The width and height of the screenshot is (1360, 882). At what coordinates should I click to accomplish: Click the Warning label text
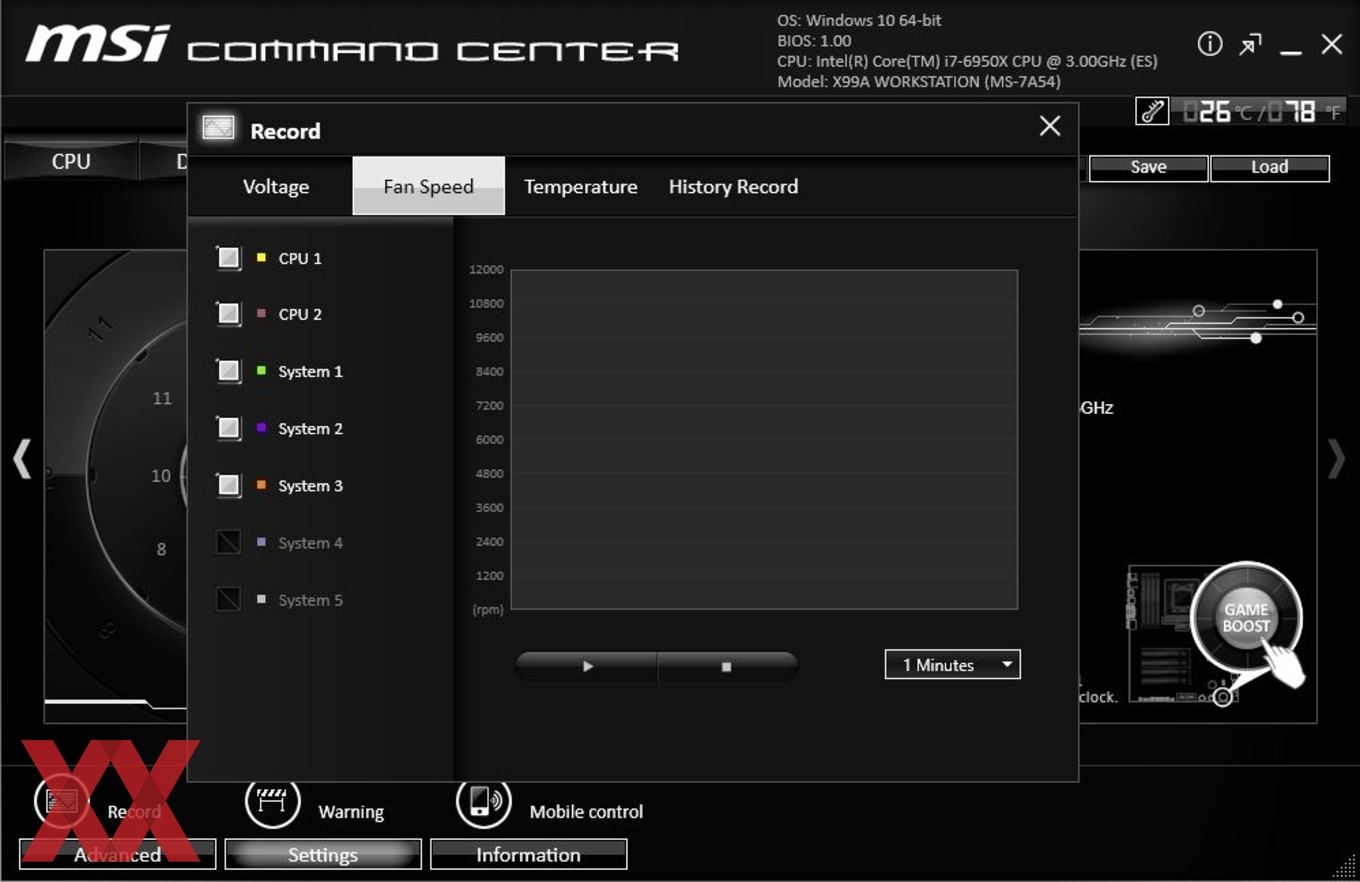351,812
